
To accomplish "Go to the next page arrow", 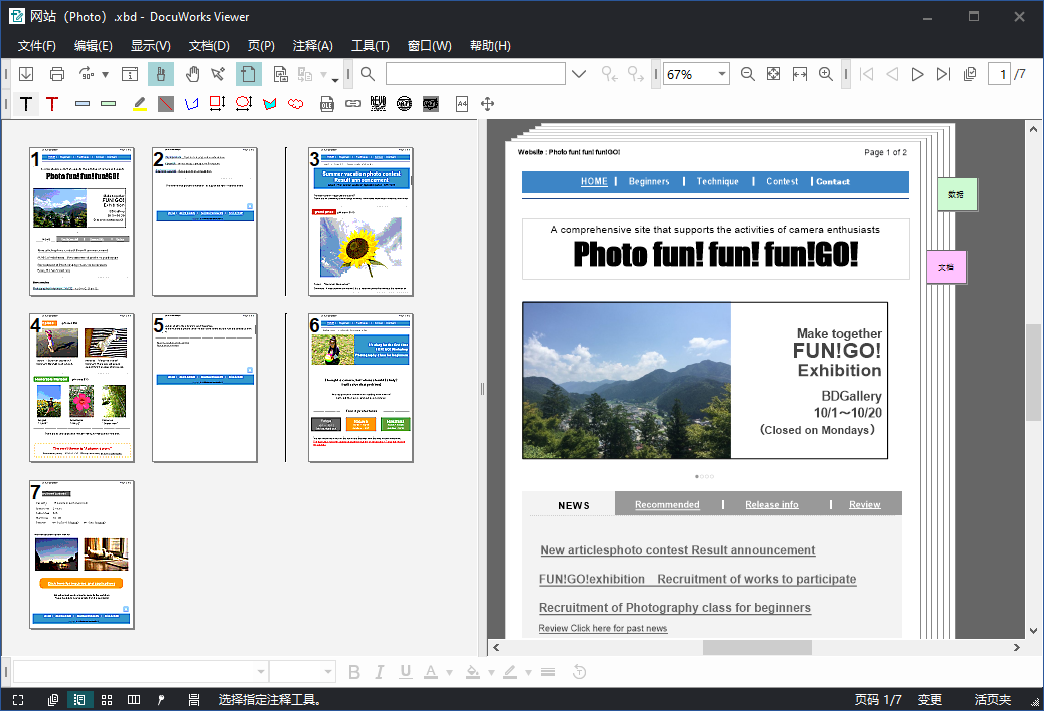I will [917, 74].
